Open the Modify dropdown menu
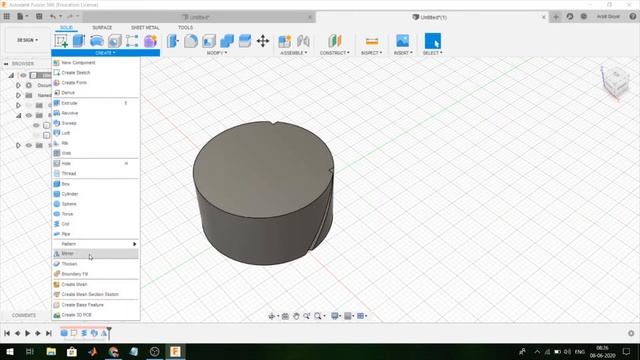The image size is (640, 360). 217,53
